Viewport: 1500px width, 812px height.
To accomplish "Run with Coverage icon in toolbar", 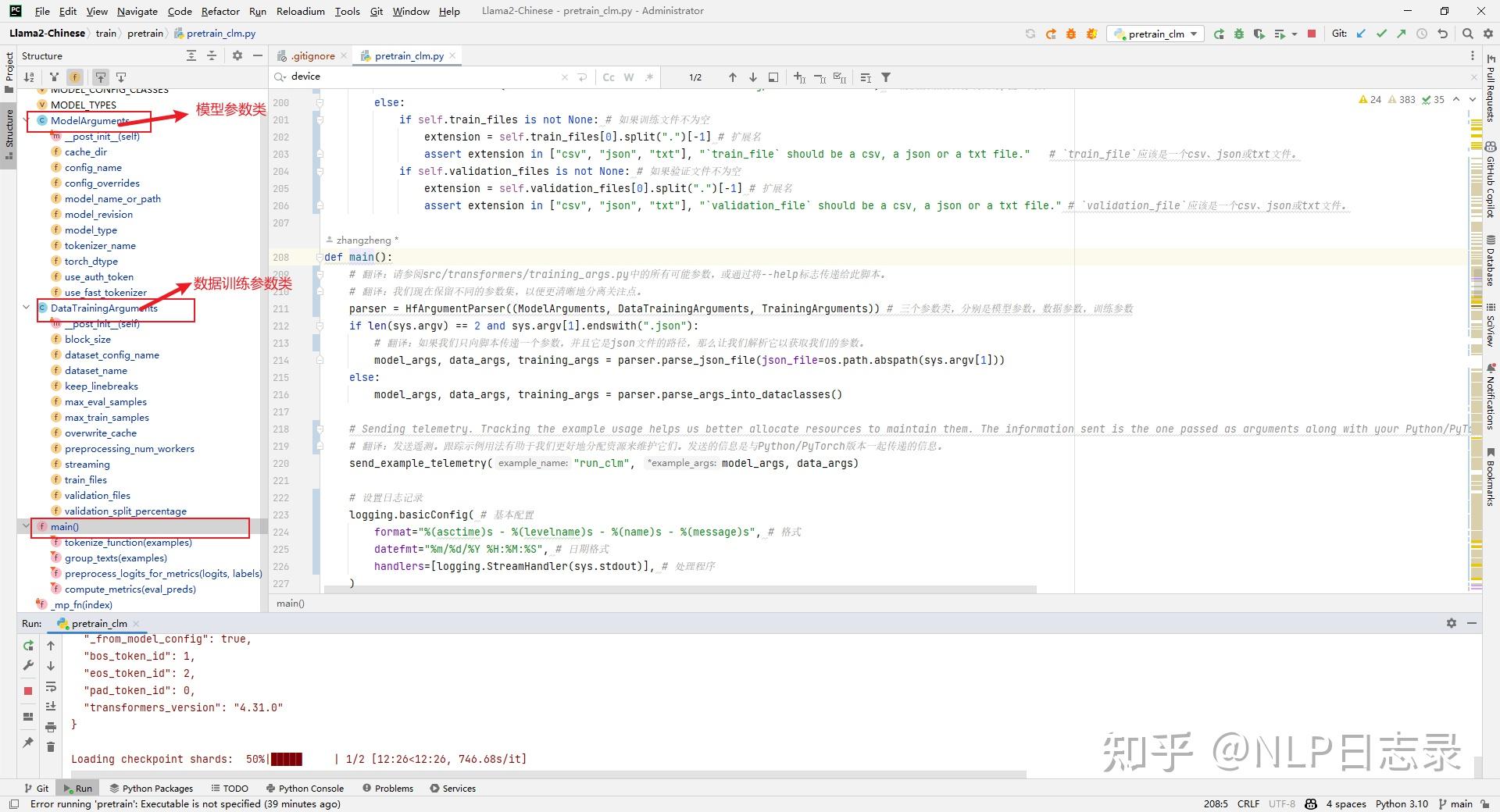I will point(1259,34).
